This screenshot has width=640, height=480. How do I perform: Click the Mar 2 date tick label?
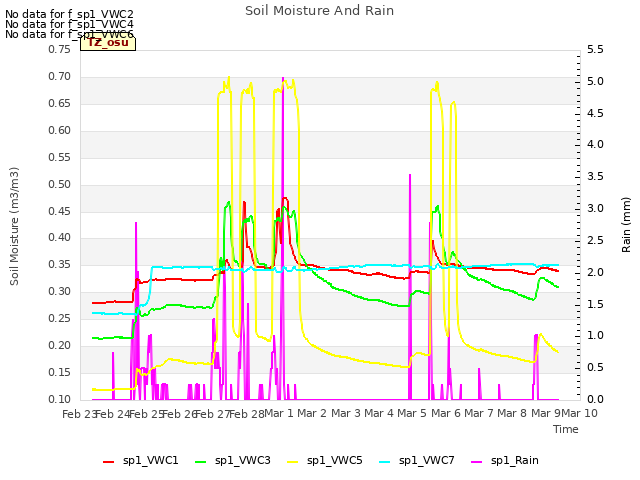click(x=312, y=413)
